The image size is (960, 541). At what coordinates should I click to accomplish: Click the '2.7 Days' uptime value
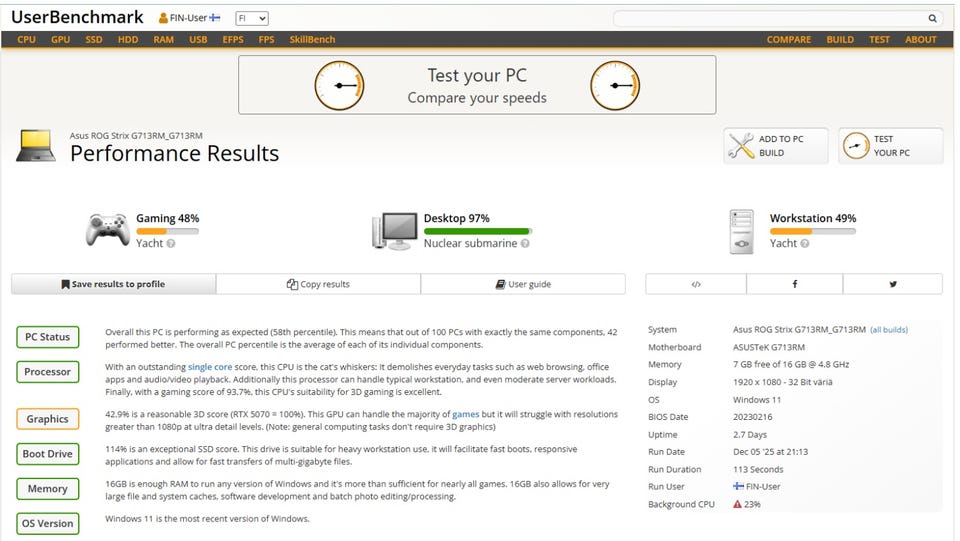[749, 435]
